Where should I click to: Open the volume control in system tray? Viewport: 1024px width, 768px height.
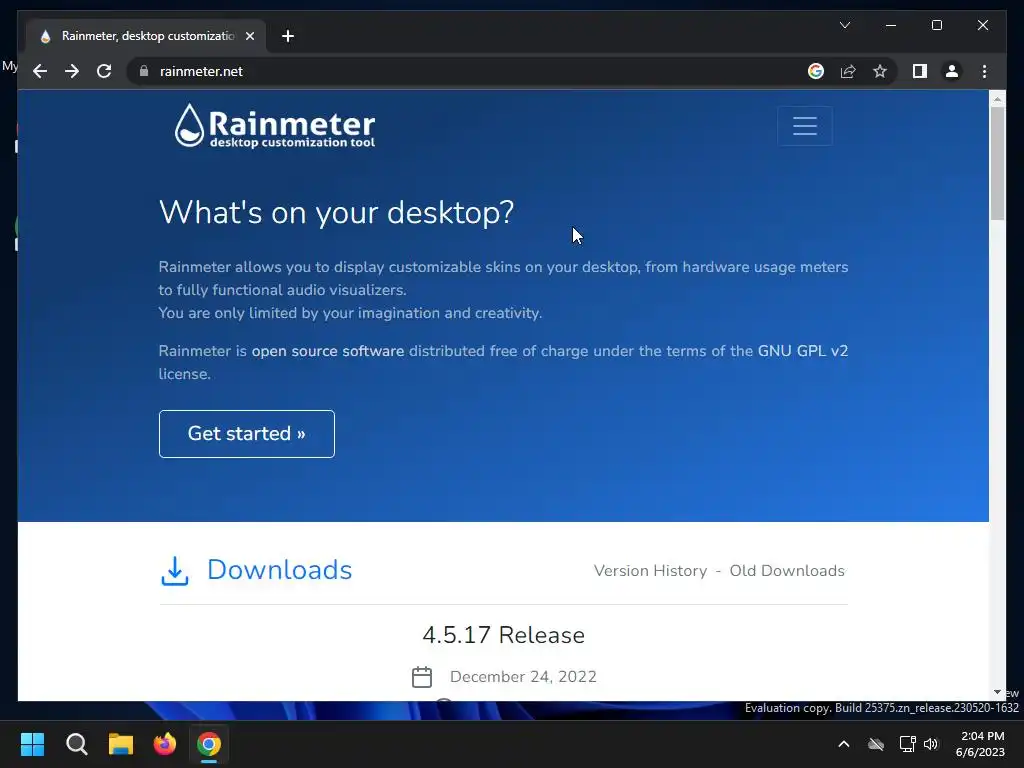tap(931, 744)
